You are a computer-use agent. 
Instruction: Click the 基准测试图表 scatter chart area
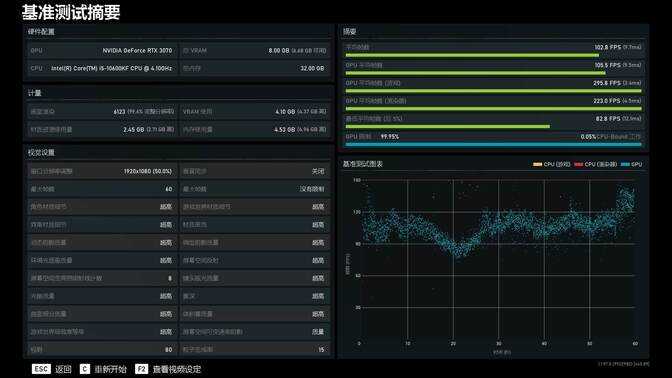click(497, 261)
